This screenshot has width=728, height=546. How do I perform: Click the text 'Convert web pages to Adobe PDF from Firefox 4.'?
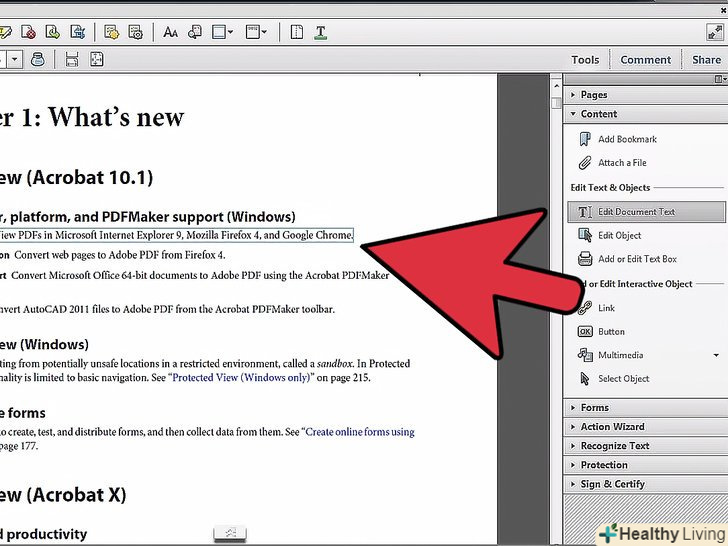[x=120, y=255]
